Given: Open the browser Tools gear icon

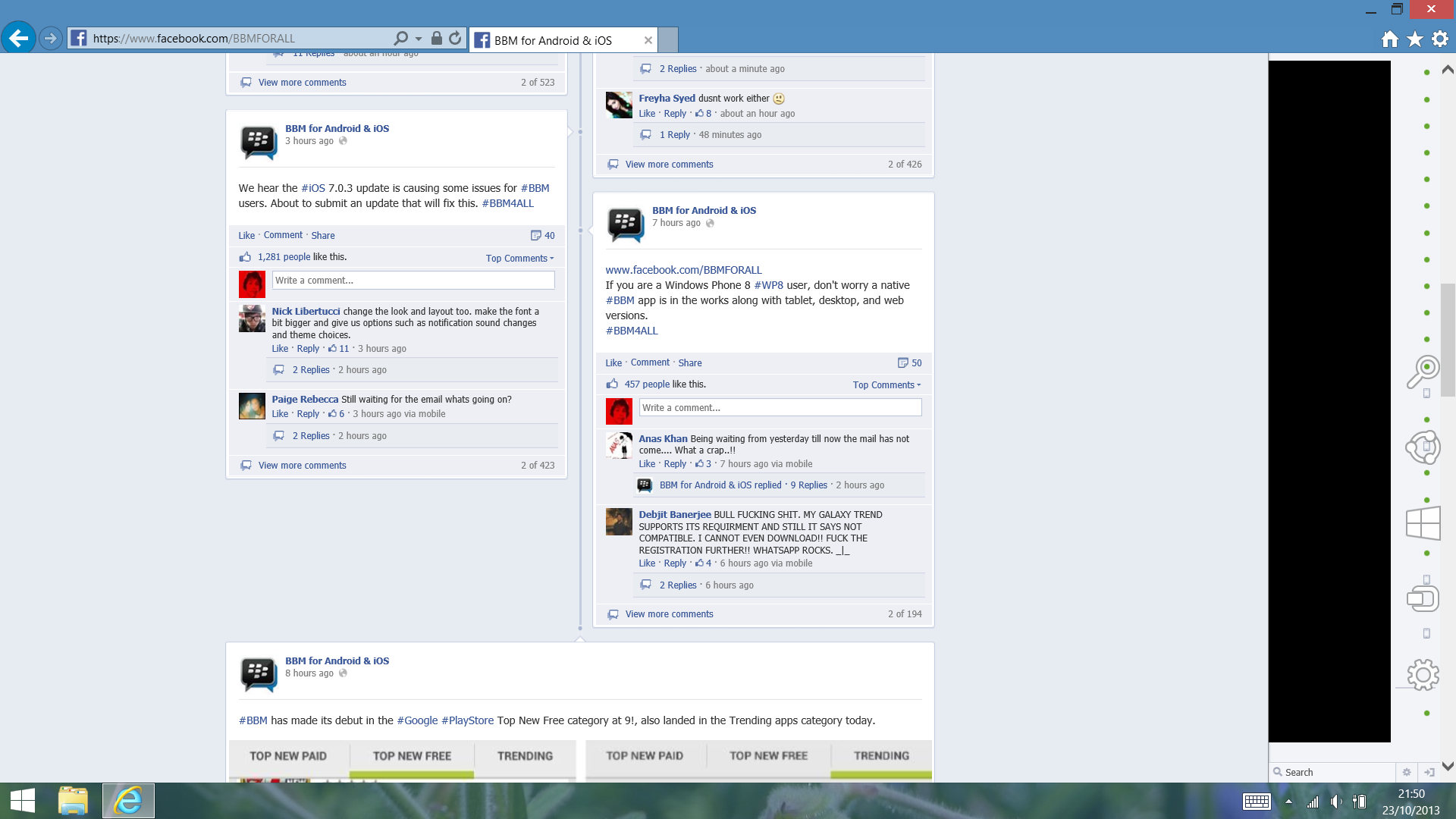Looking at the screenshot, I should click(x=1440, y=39).
